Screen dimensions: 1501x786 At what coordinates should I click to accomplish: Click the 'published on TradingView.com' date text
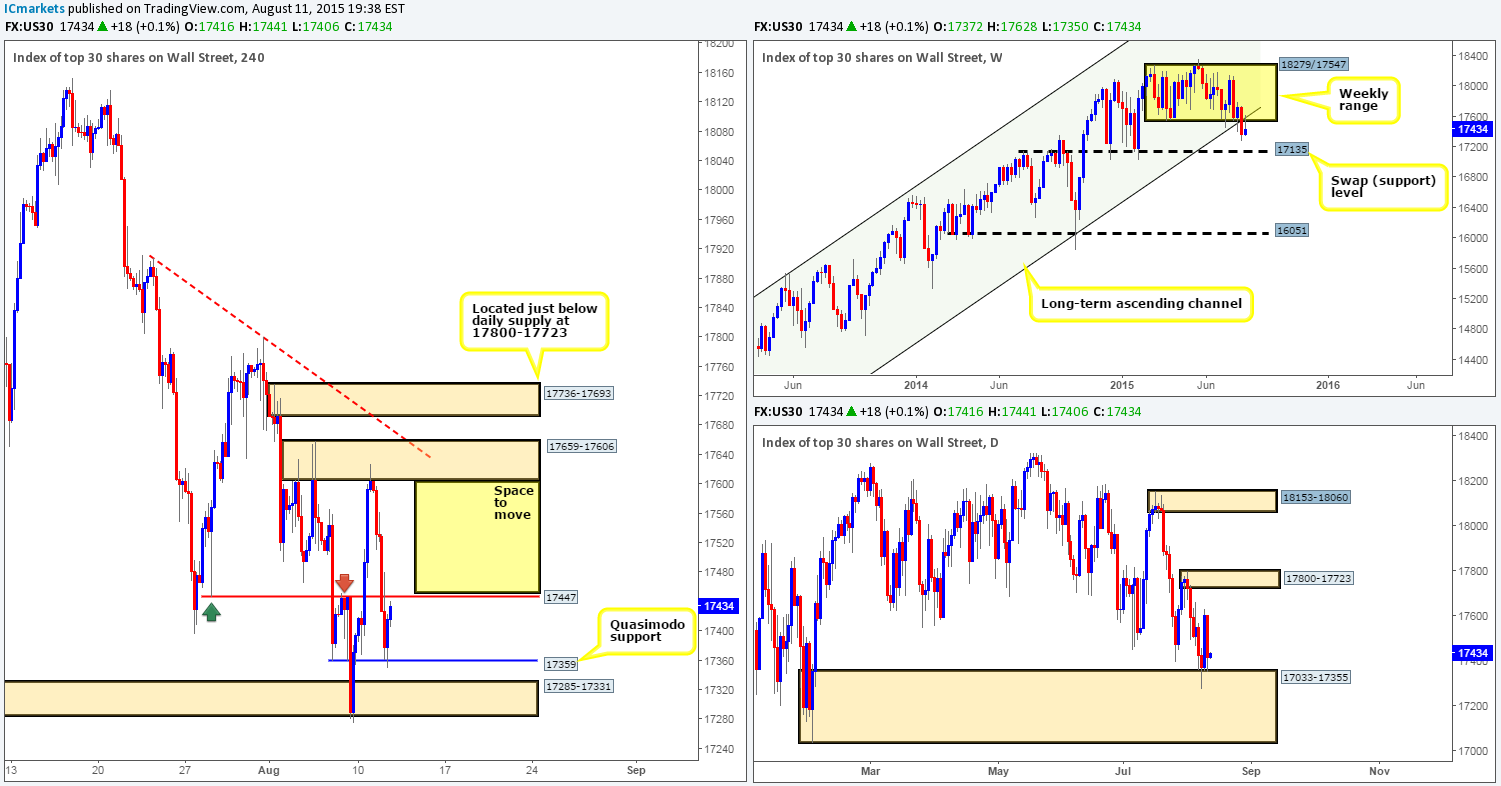pyautogui.click(x=236, y=10)
